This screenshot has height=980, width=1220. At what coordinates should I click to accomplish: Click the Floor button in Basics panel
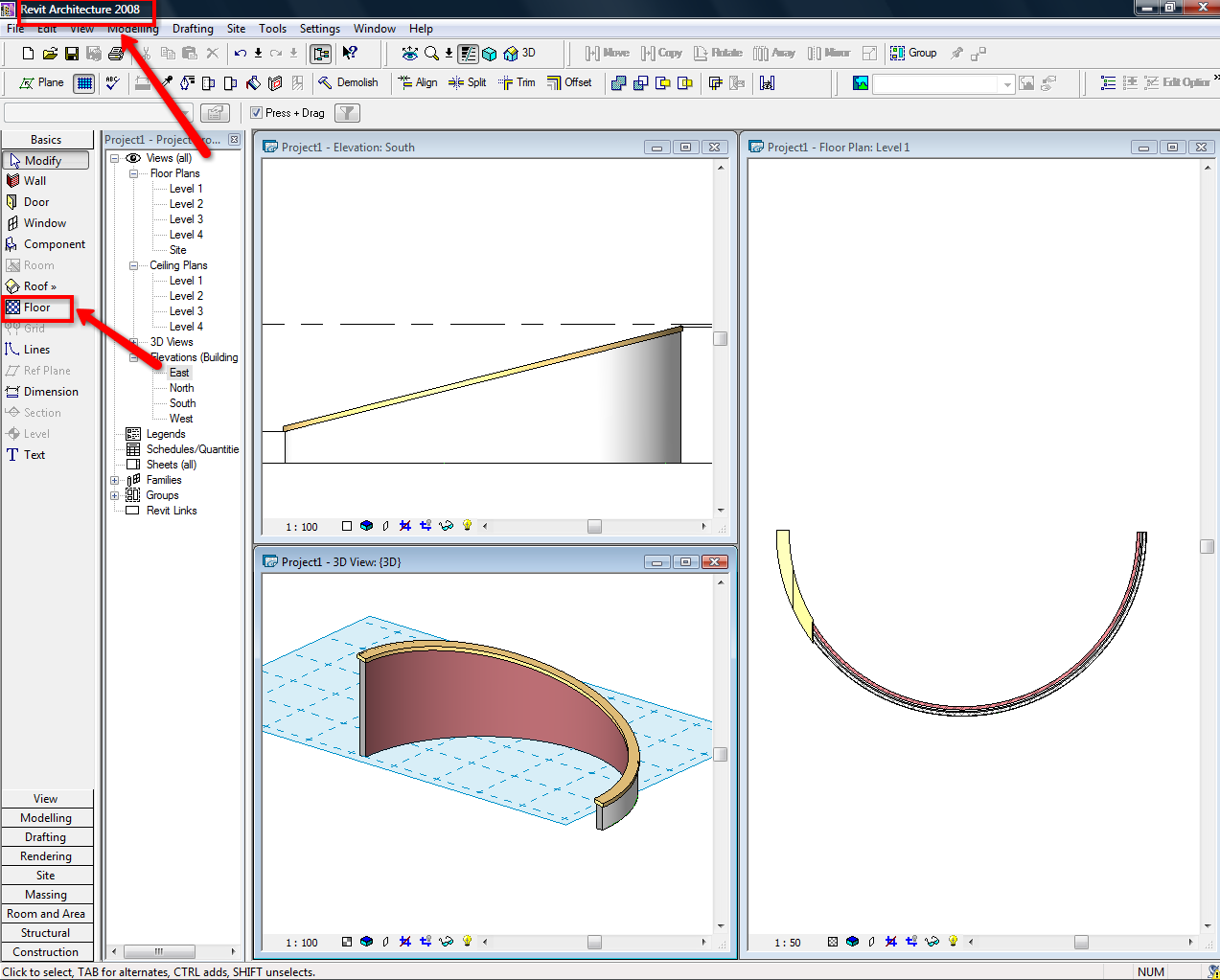(37, 308)
